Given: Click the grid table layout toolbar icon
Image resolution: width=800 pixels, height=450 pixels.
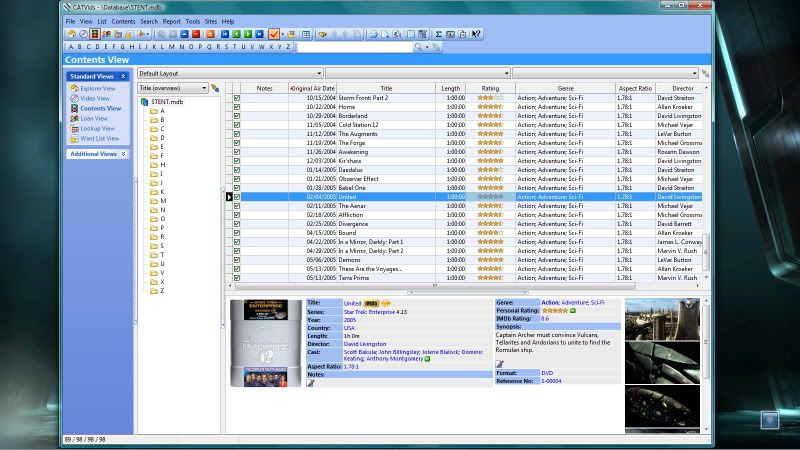Looking at the screenshot, I should (306, 34).
